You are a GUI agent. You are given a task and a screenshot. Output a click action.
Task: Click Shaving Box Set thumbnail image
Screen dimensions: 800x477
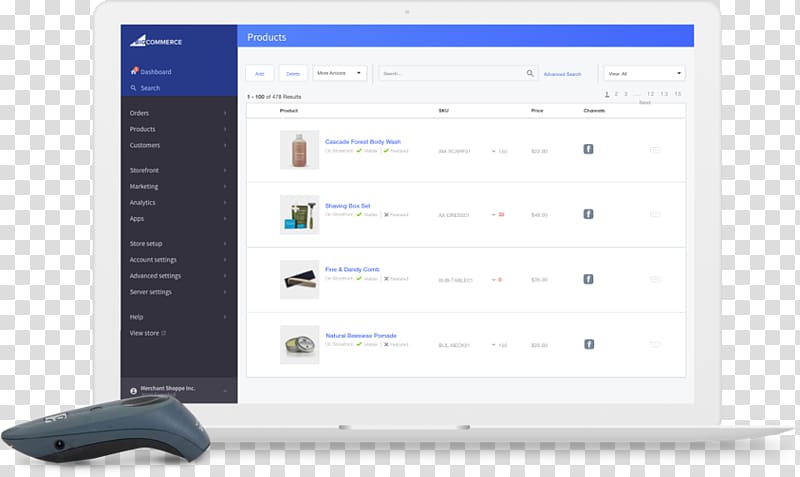point(299,215)
